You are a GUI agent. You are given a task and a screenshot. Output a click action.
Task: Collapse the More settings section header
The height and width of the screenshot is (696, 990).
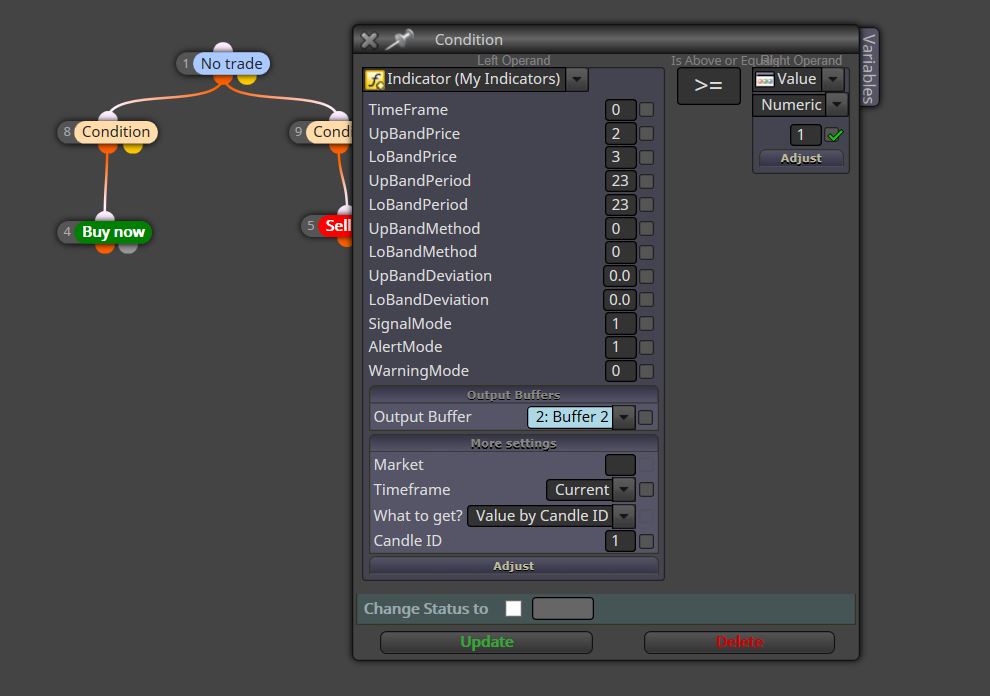[x=513, y=443]
